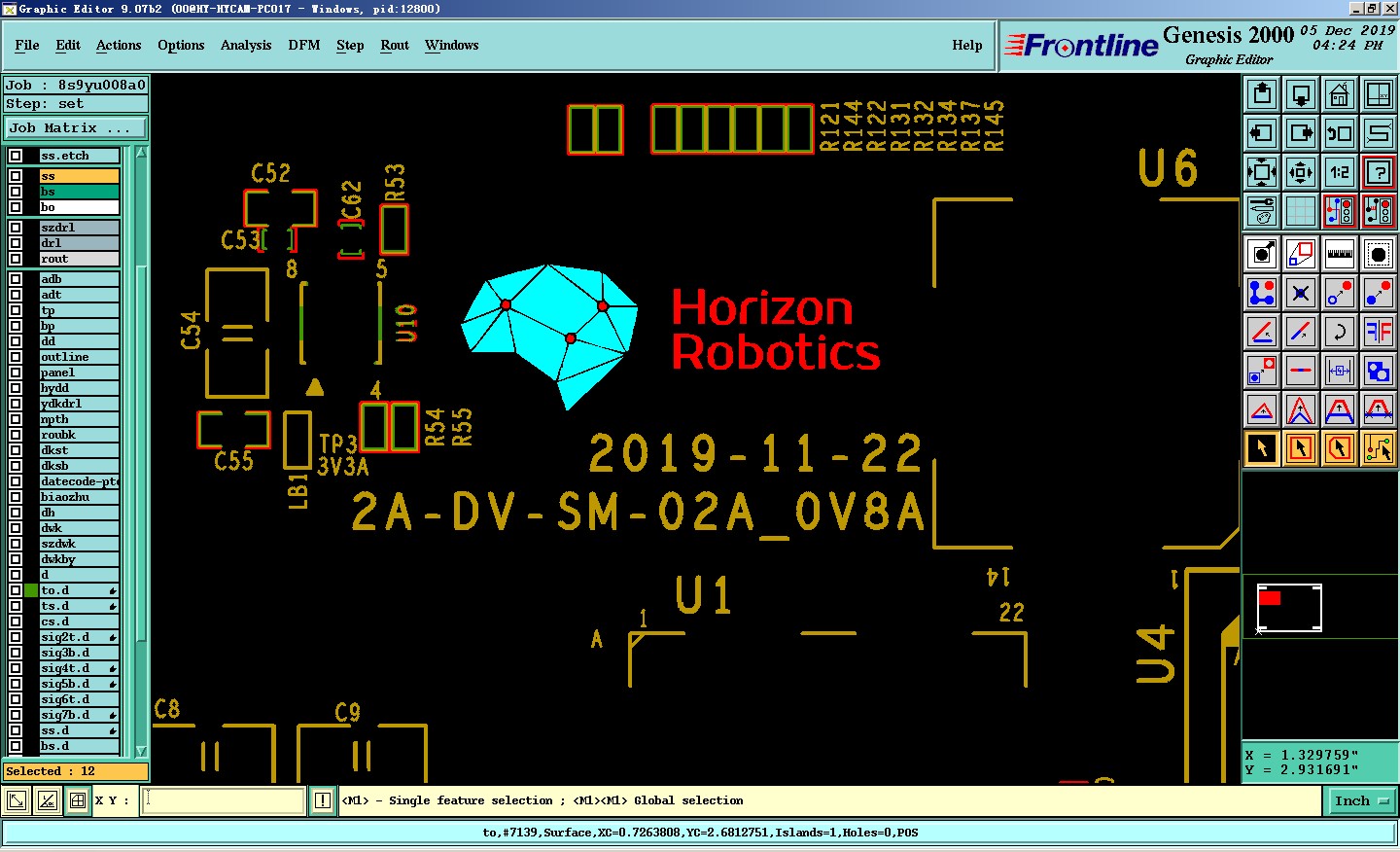The width and height of the screenshot is (1400, 852).
Task: Click the mirror F icon
Action: tap(1379, 332)
